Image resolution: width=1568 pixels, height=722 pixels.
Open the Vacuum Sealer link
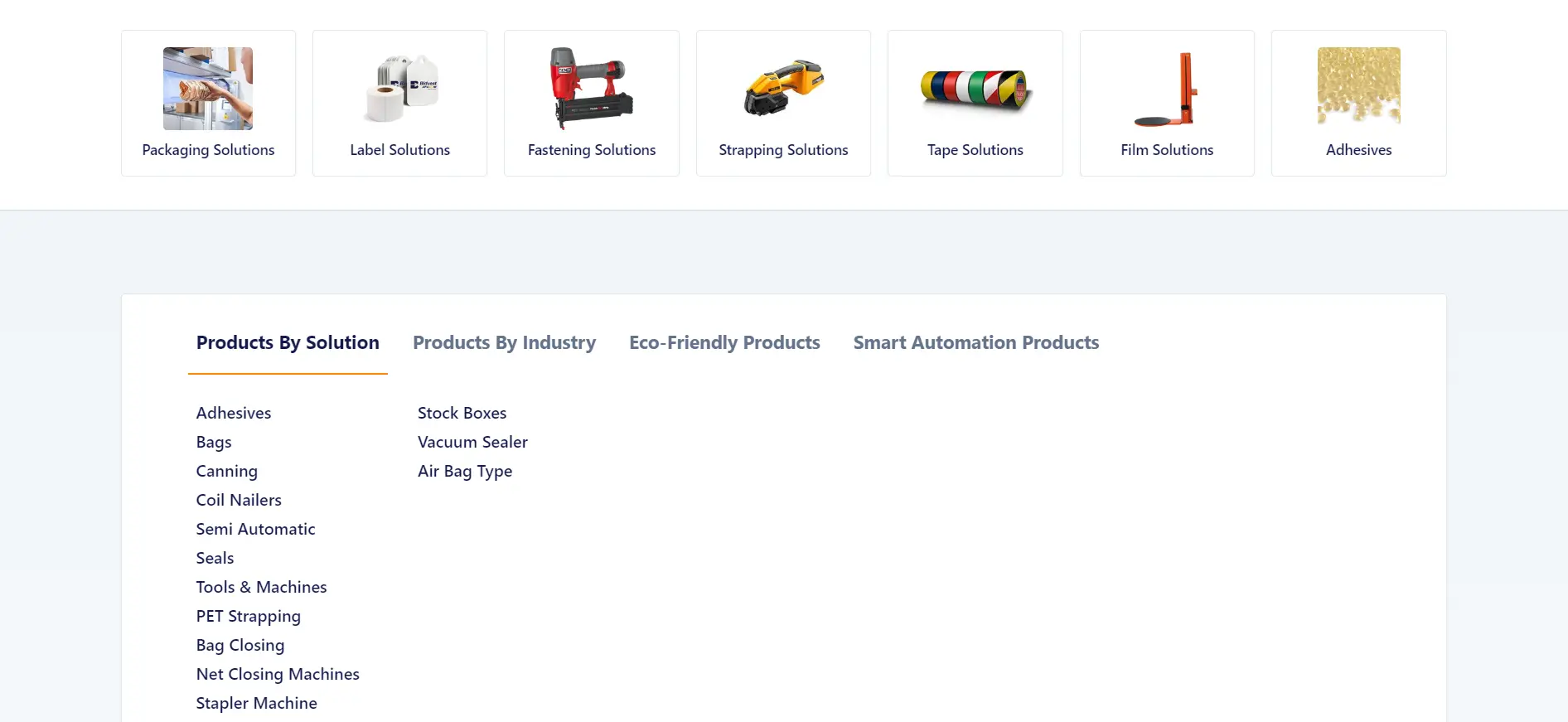tap(472, 443)
